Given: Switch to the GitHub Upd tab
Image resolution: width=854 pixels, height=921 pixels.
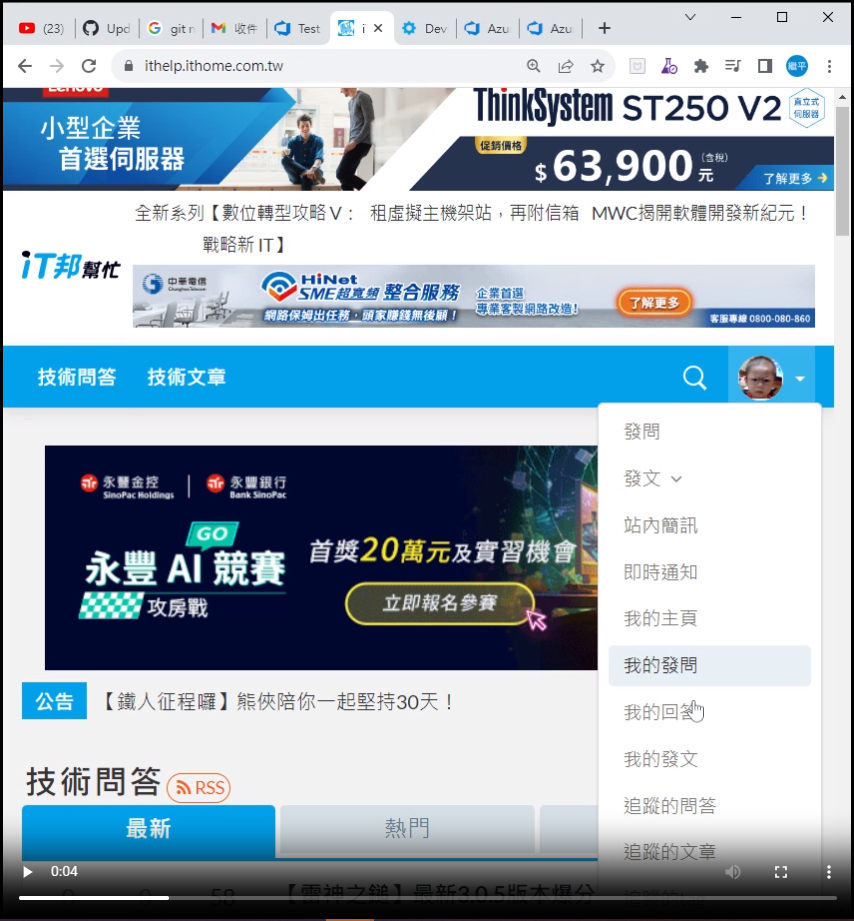Looking at the screenshot, I should 106,28.
